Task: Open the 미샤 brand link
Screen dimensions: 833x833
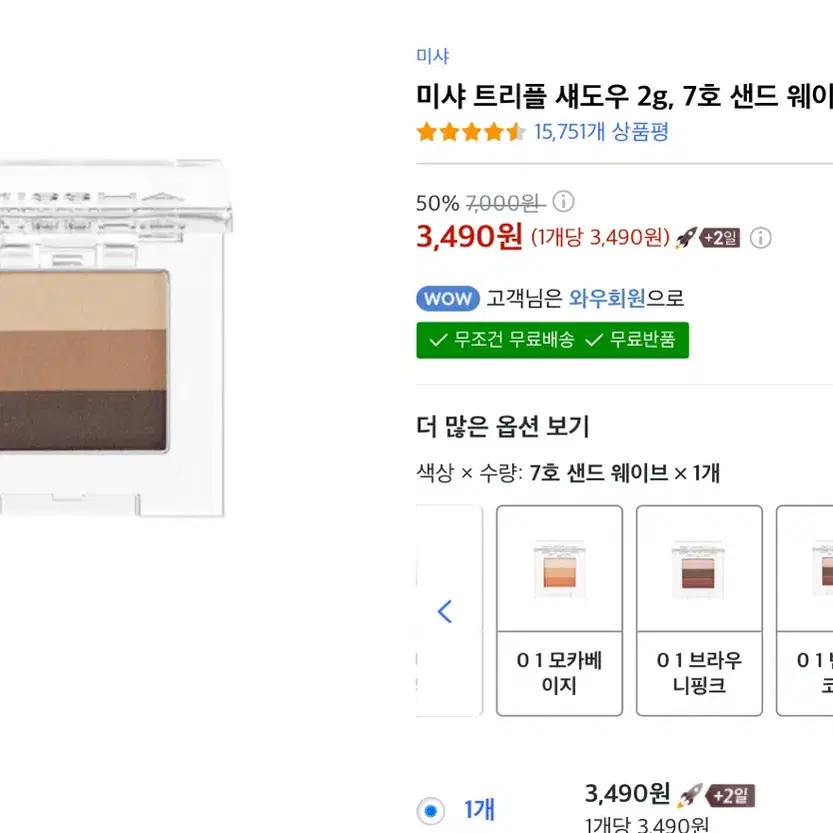Action: 432,56
